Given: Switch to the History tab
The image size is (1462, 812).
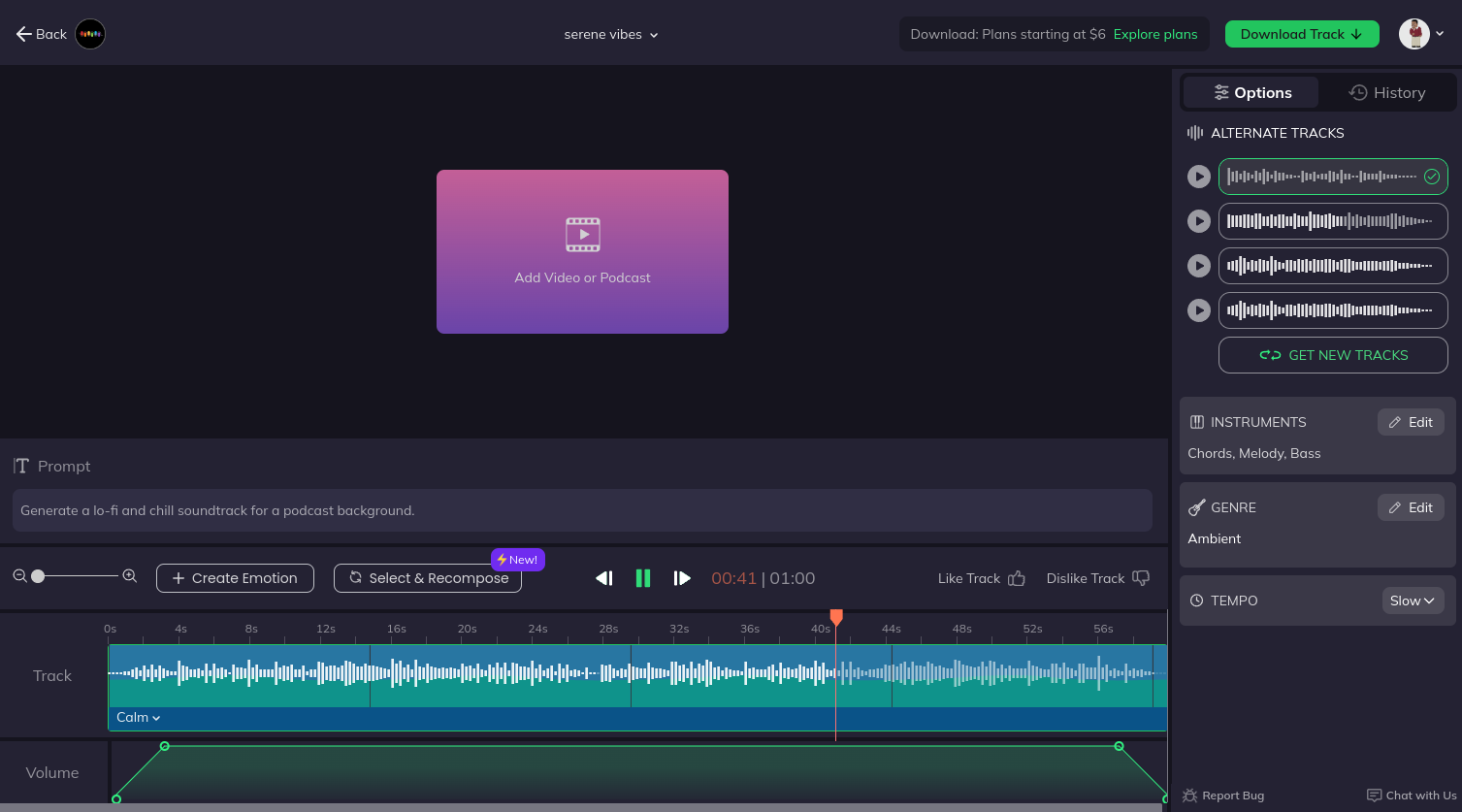Looking at the screenshot, I should click(x=1386, y=93).
